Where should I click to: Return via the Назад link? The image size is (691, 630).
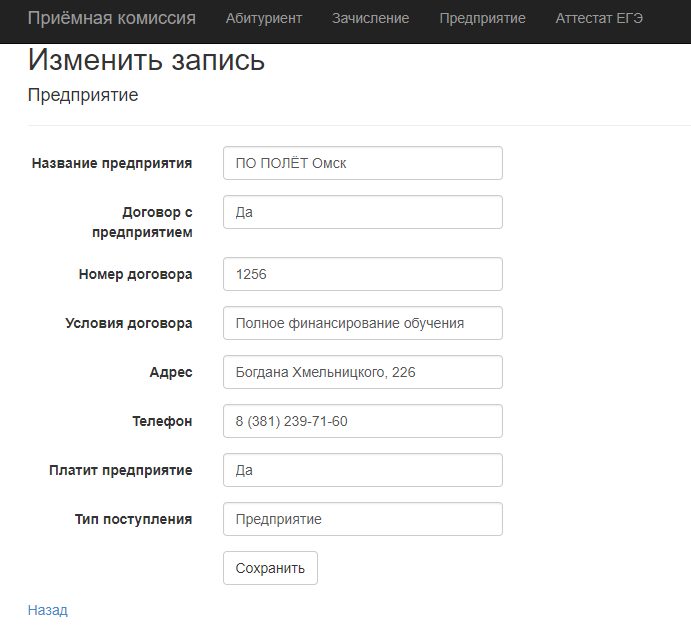pyautogui.click(x=48, y=610)
